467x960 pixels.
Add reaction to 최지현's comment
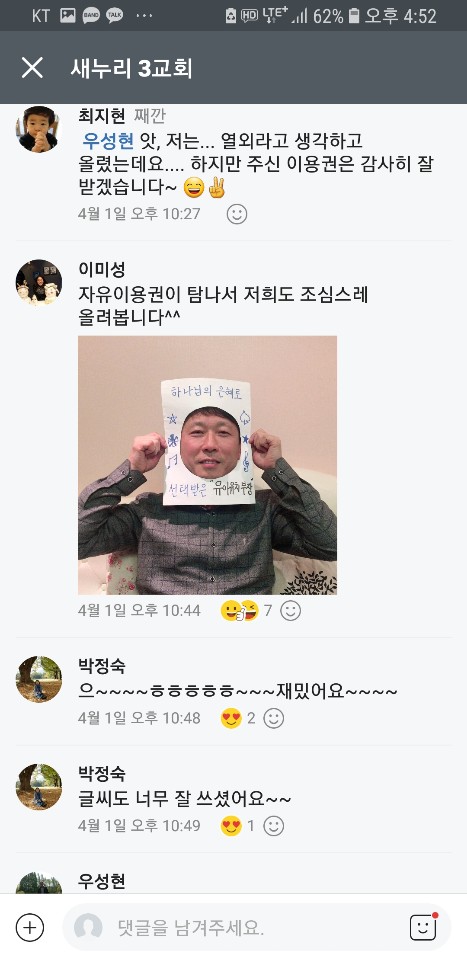coord(237,214)
